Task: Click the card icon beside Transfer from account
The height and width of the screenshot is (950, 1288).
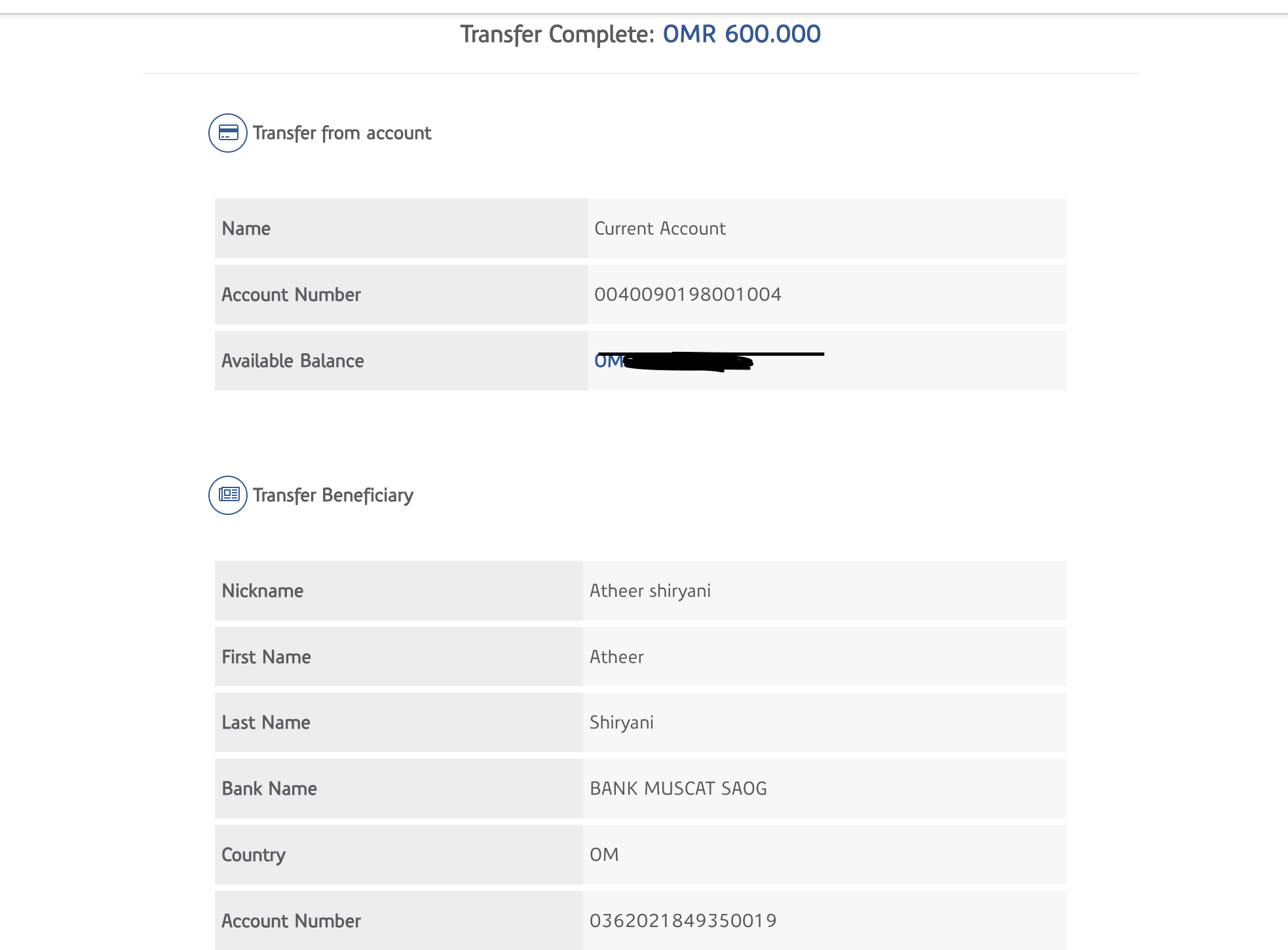Action: pyautogui.click(x=228, y=133)
